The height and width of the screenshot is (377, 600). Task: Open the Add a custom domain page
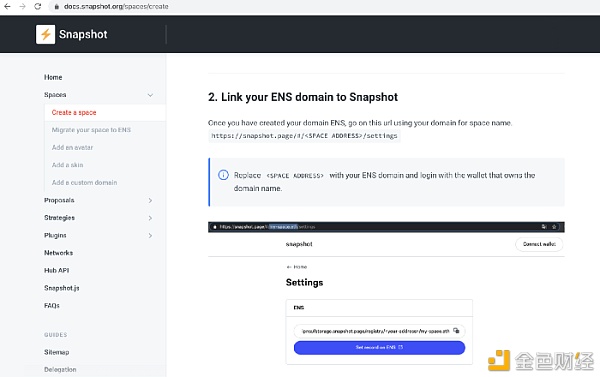click(x=84, y=183)
